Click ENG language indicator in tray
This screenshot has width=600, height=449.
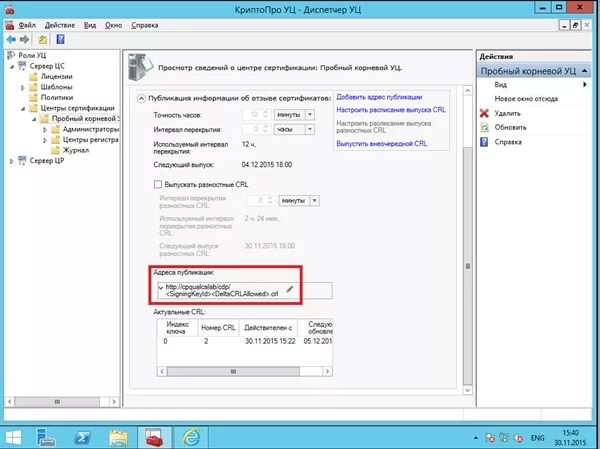[537, 438]
